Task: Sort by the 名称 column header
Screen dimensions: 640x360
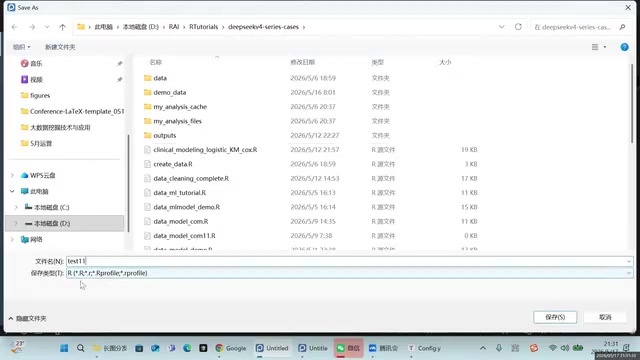Action: pyautogui.click(x=156, y=62)
